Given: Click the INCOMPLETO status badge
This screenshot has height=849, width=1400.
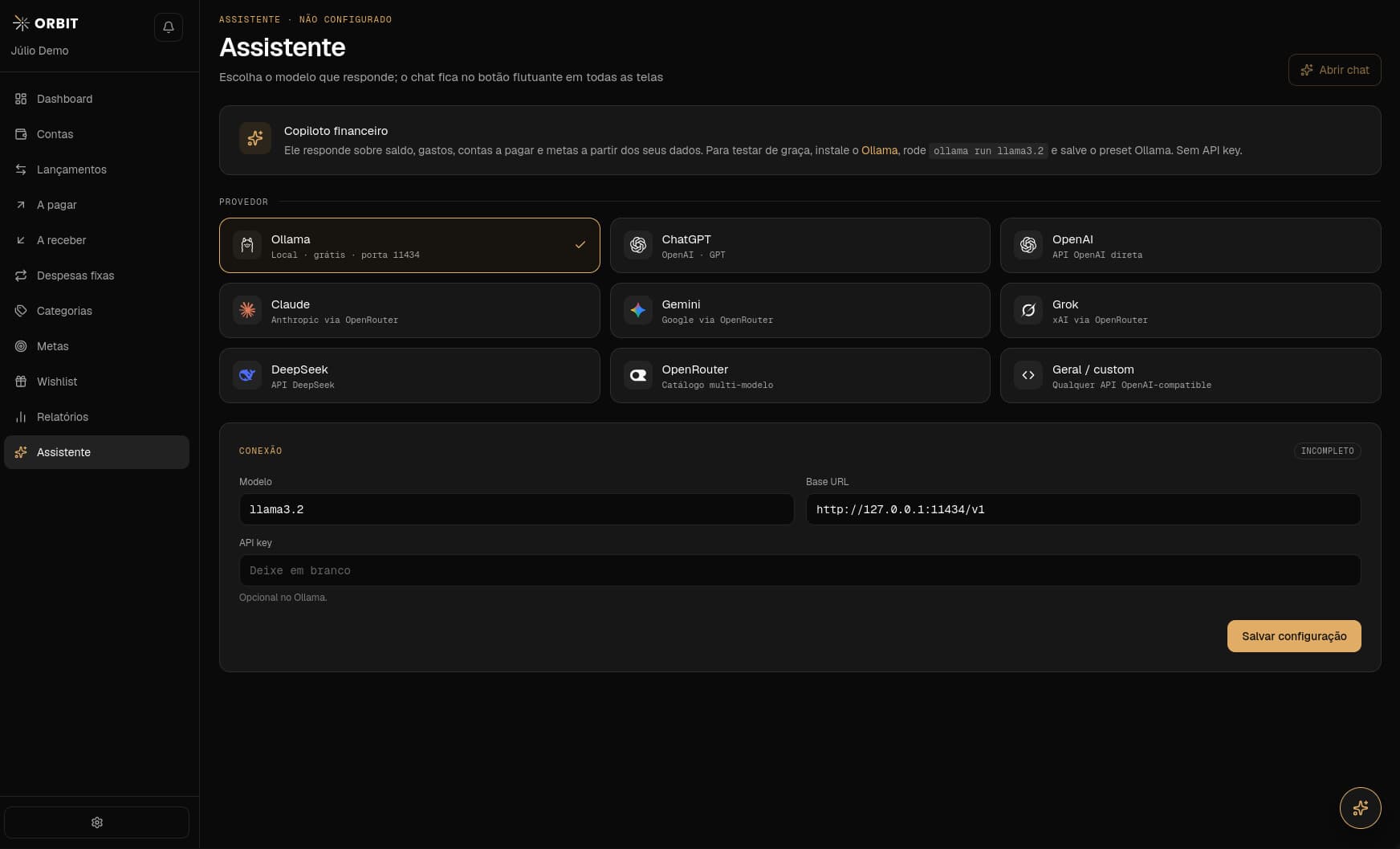Looking at the screenshot, I should [1327, 451].
